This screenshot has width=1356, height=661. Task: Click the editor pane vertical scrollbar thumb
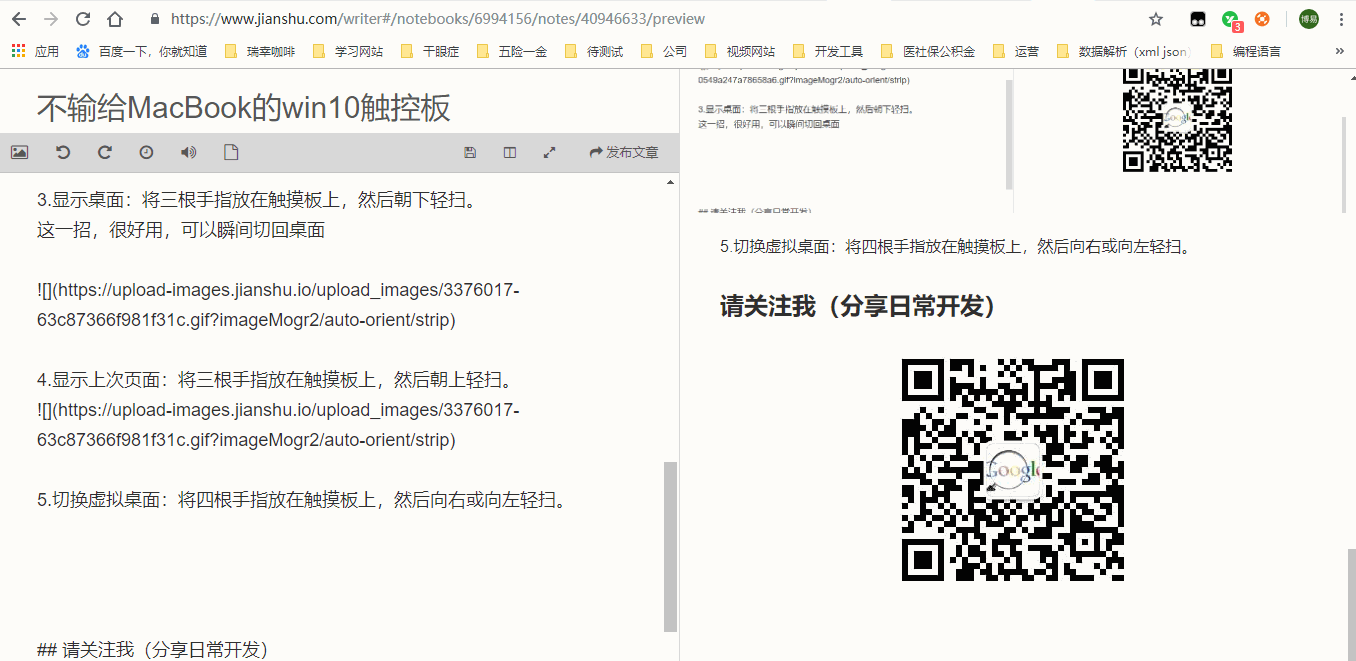tap(670, 546)
